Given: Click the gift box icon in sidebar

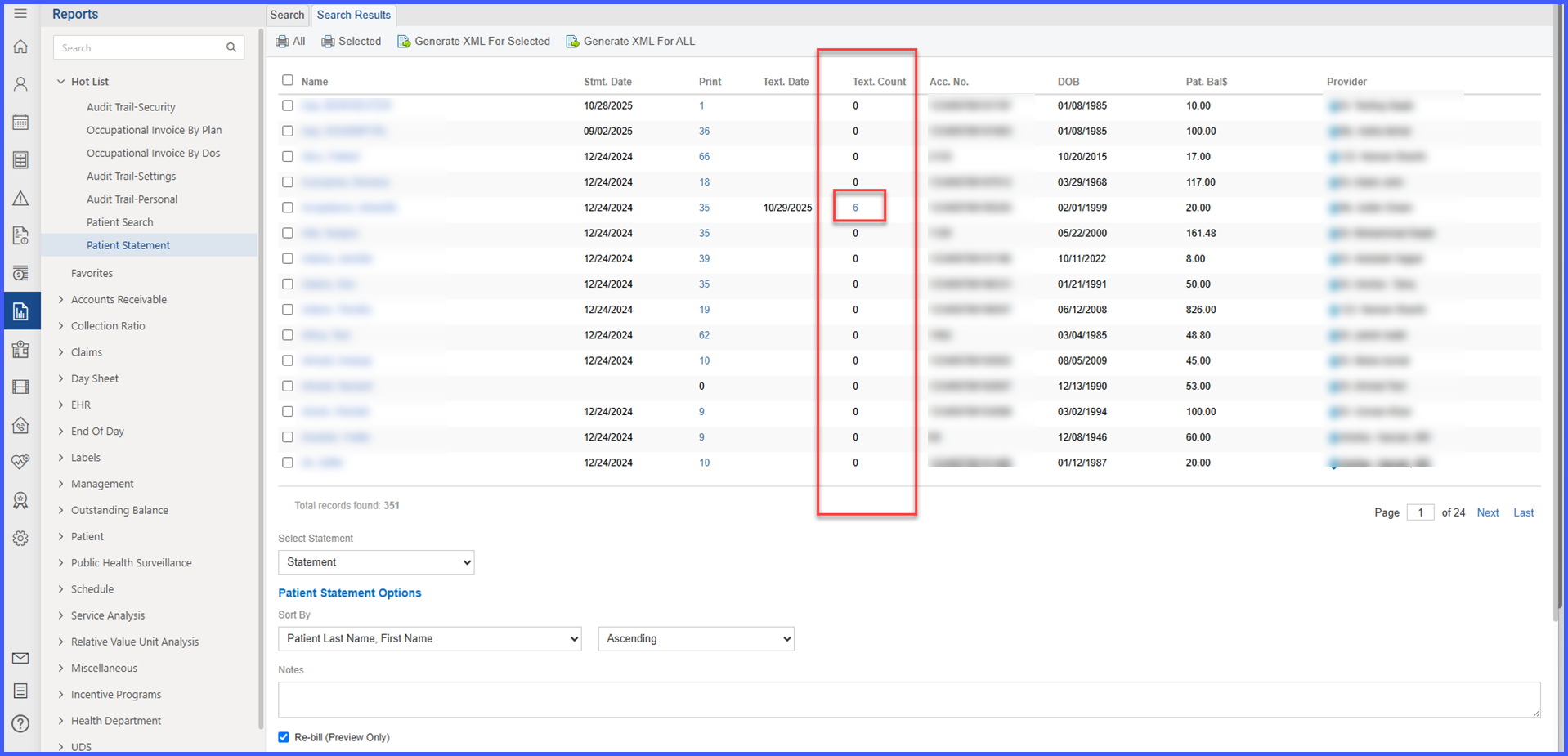Looking at the screenshot, I should (20, 349).
